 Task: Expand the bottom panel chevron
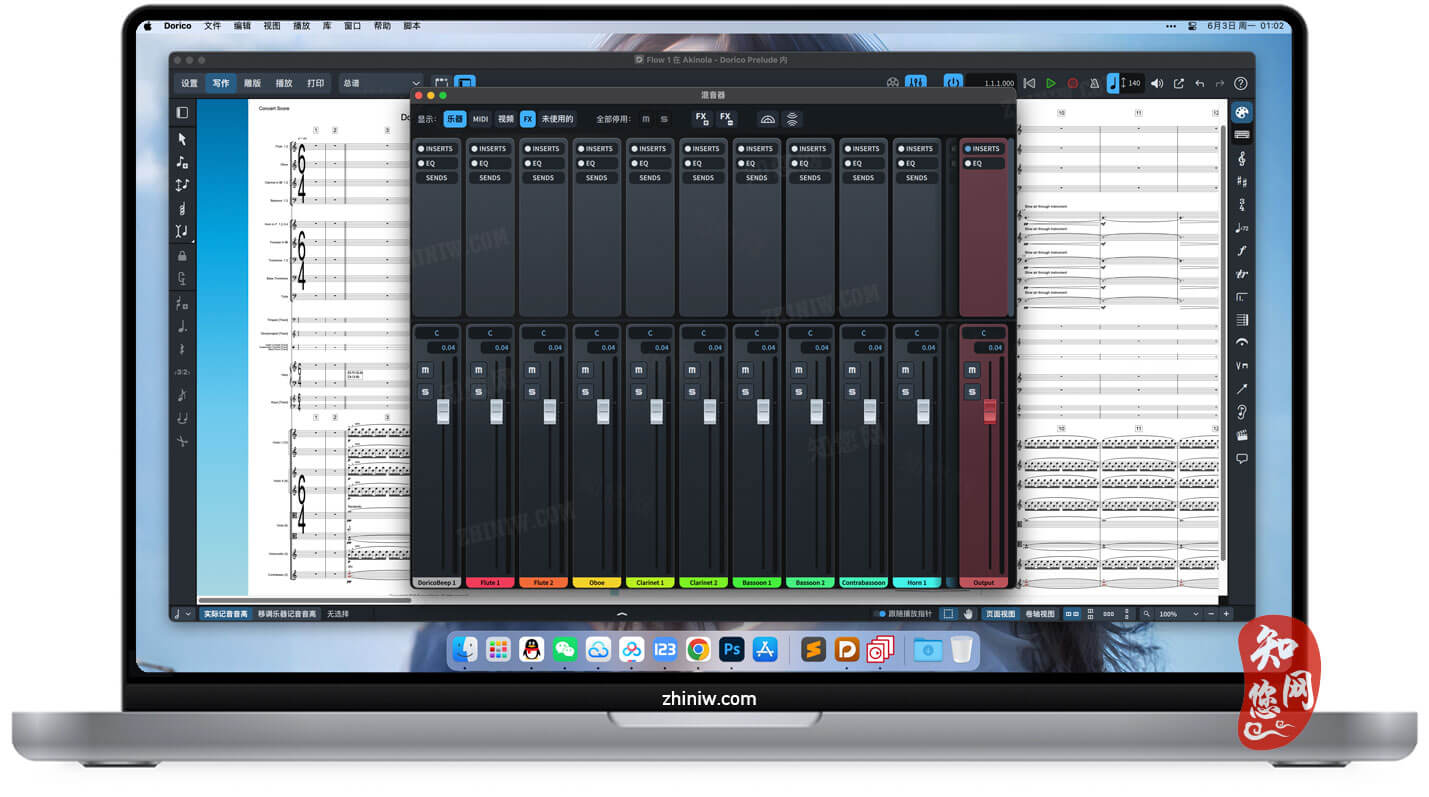pos(622,614)
